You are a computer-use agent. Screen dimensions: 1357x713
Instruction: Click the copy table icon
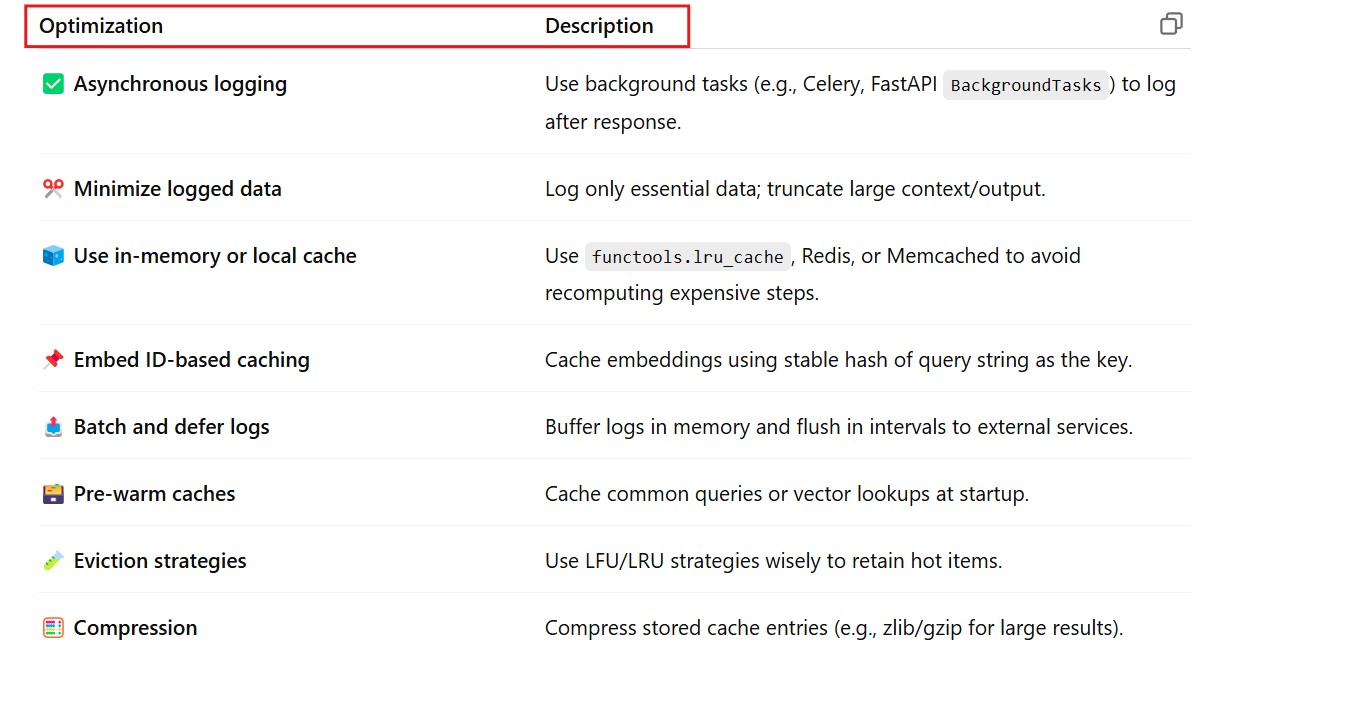(x=1171, y=24)
